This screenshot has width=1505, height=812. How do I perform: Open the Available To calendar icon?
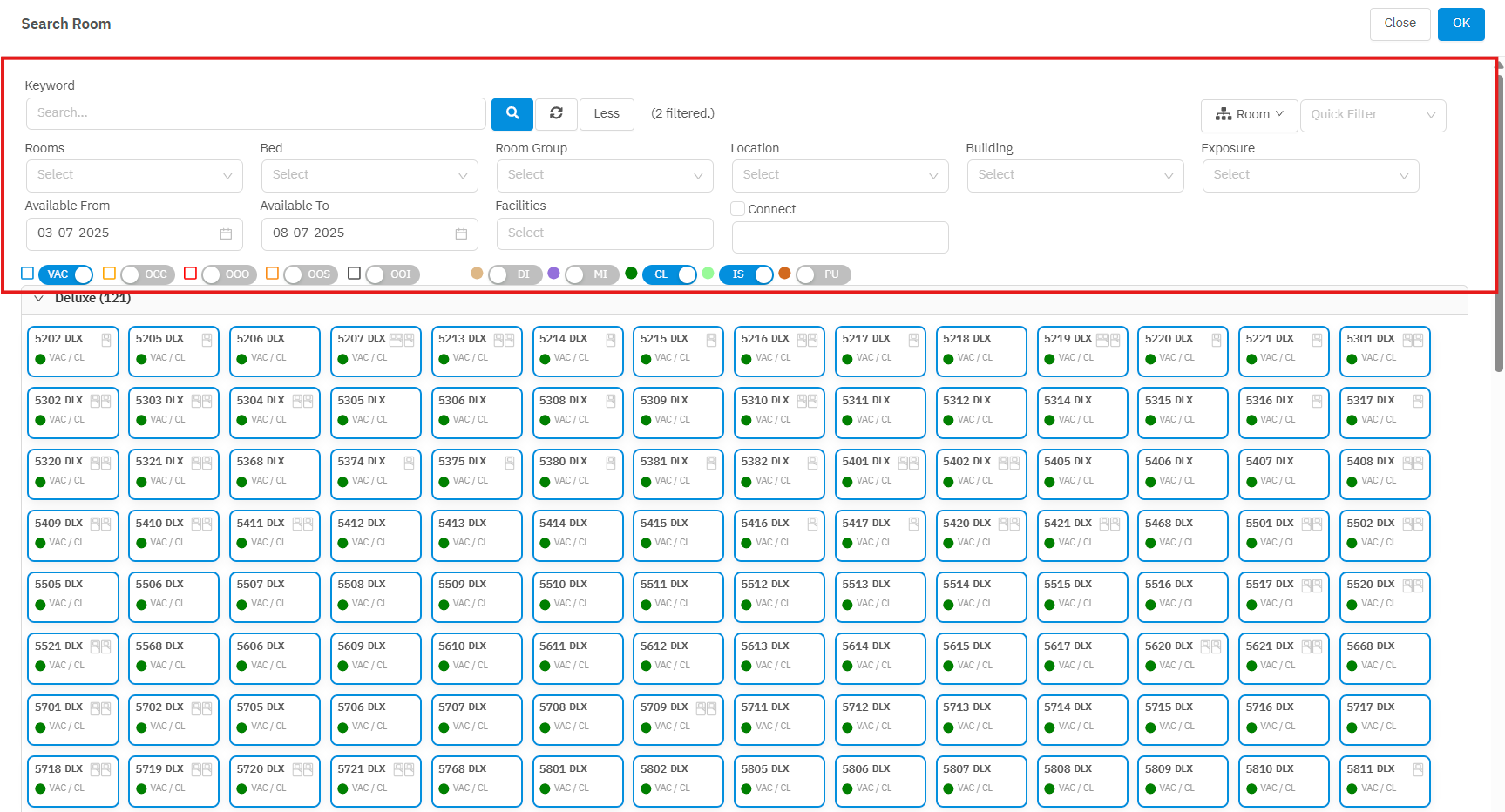[461, 233]
